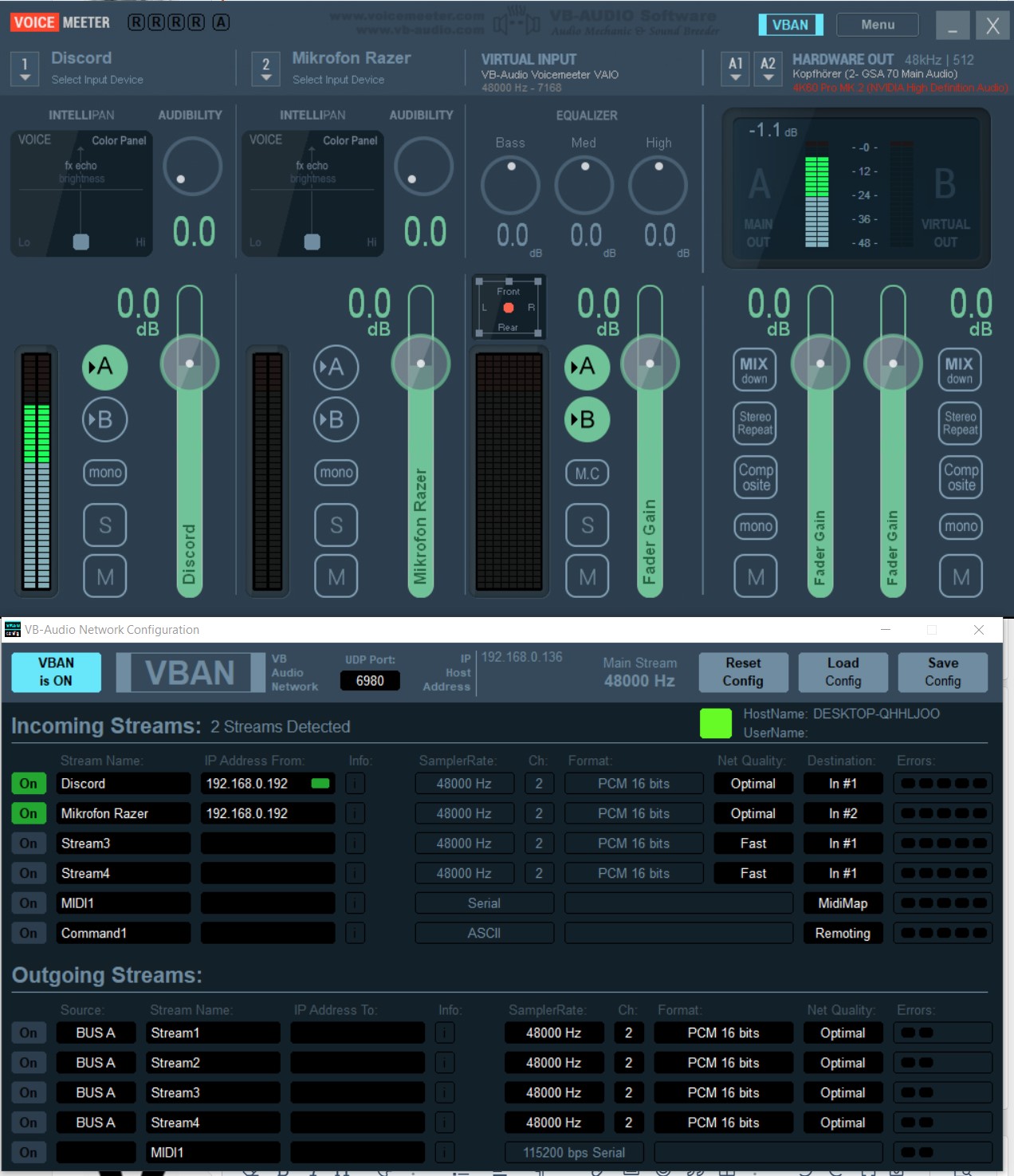1014x1176 pixels.
Task: Click Stereo Repeat on bus A
Action: [755, 423]
